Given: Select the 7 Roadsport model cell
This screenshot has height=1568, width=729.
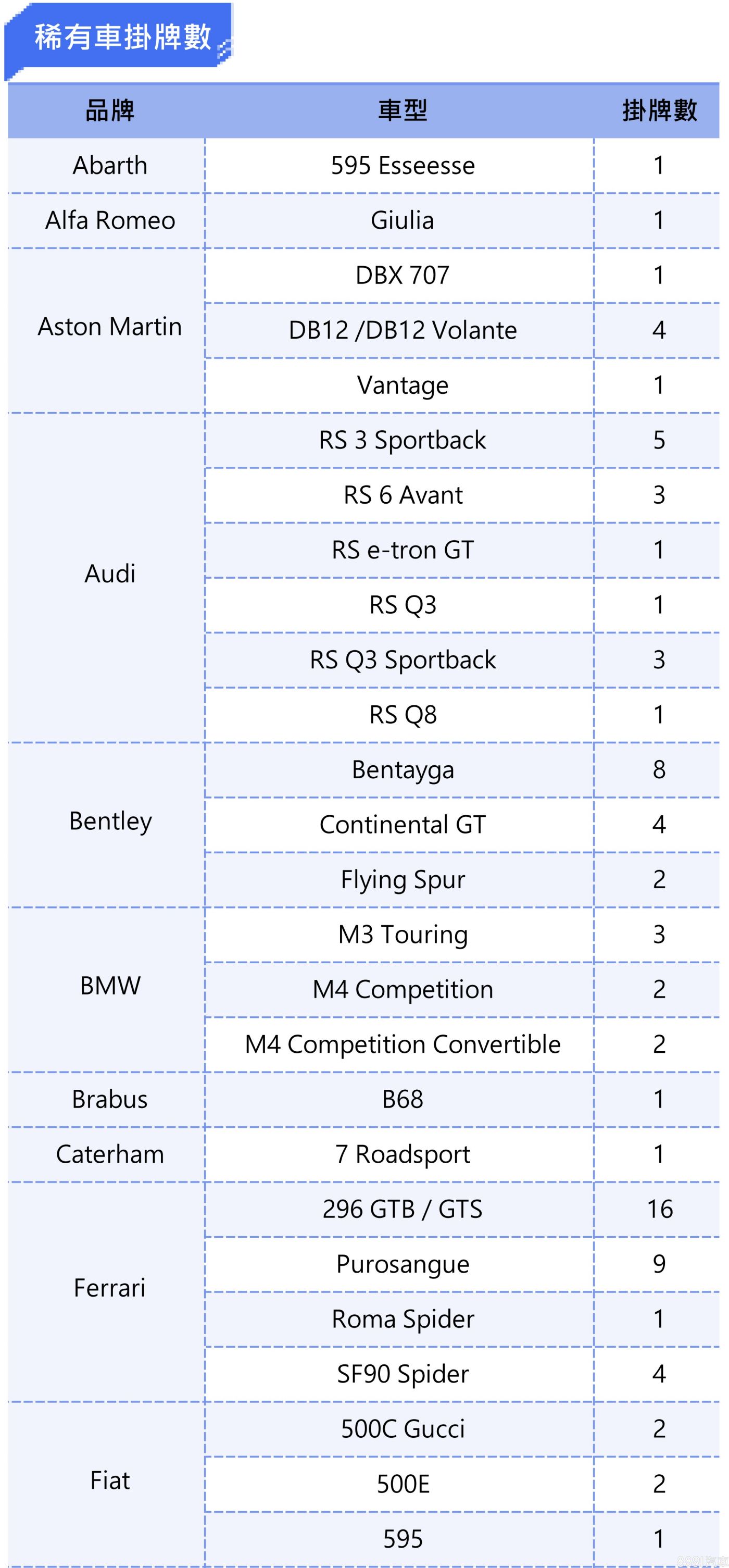Looking at the screenshot, I should [402, 1155].
